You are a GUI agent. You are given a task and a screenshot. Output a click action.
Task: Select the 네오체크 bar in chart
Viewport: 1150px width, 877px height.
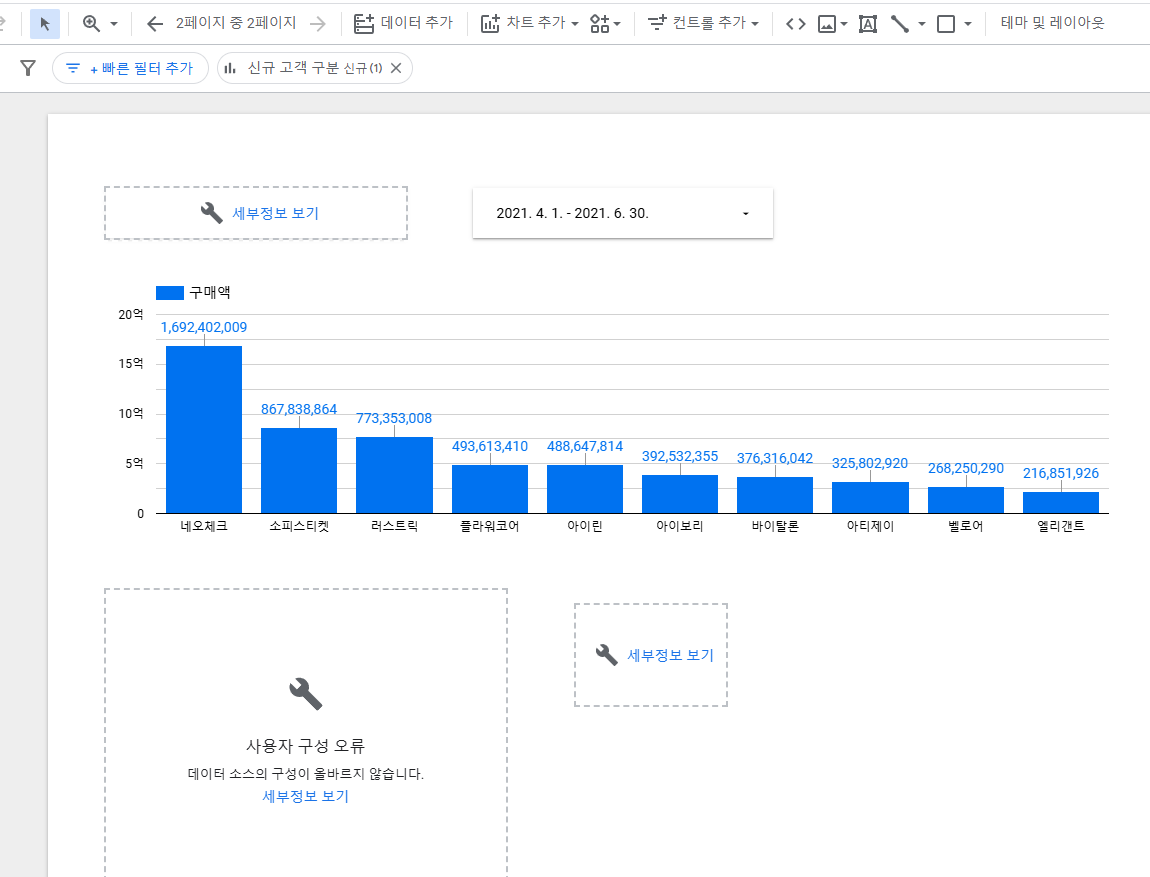(204, 430)
